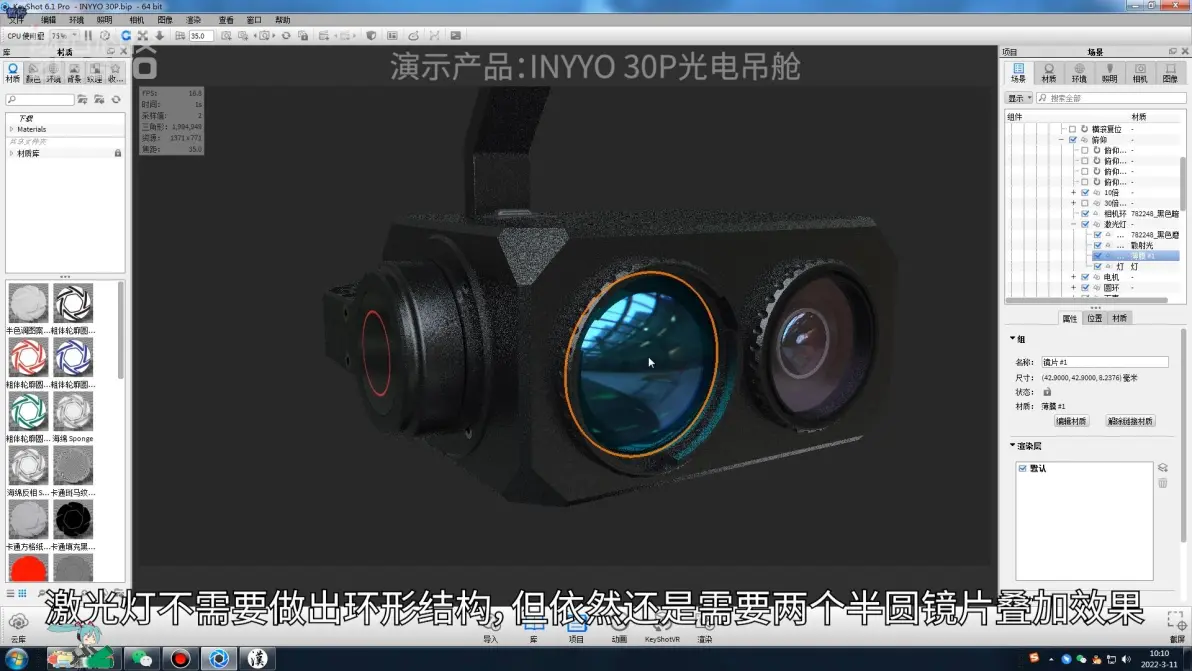1192x671 pixels.
Task: Expand the 电机 tree node
Action: pyautogui.click(x=1073, y=277)
